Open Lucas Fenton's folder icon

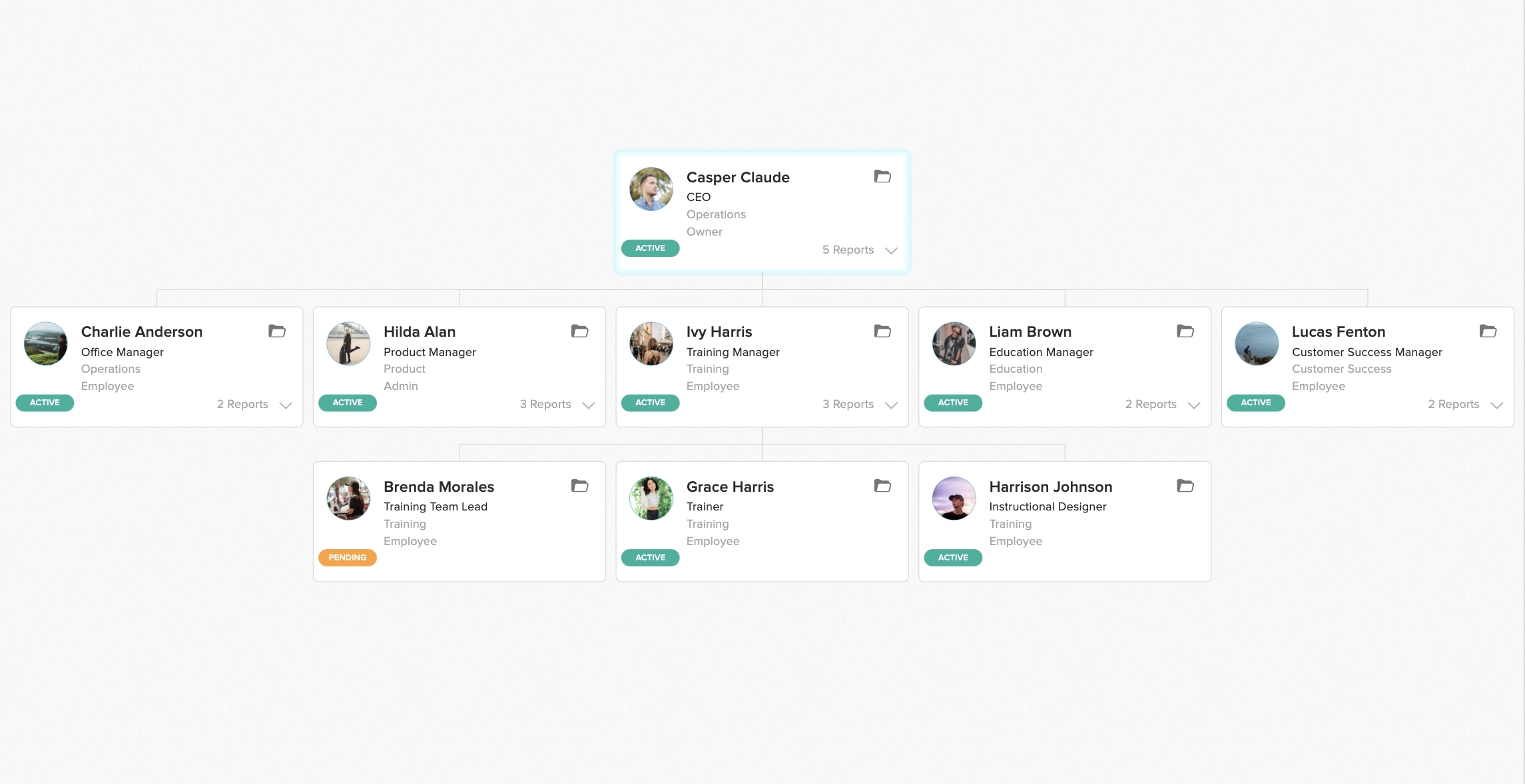click(1488, 331)
